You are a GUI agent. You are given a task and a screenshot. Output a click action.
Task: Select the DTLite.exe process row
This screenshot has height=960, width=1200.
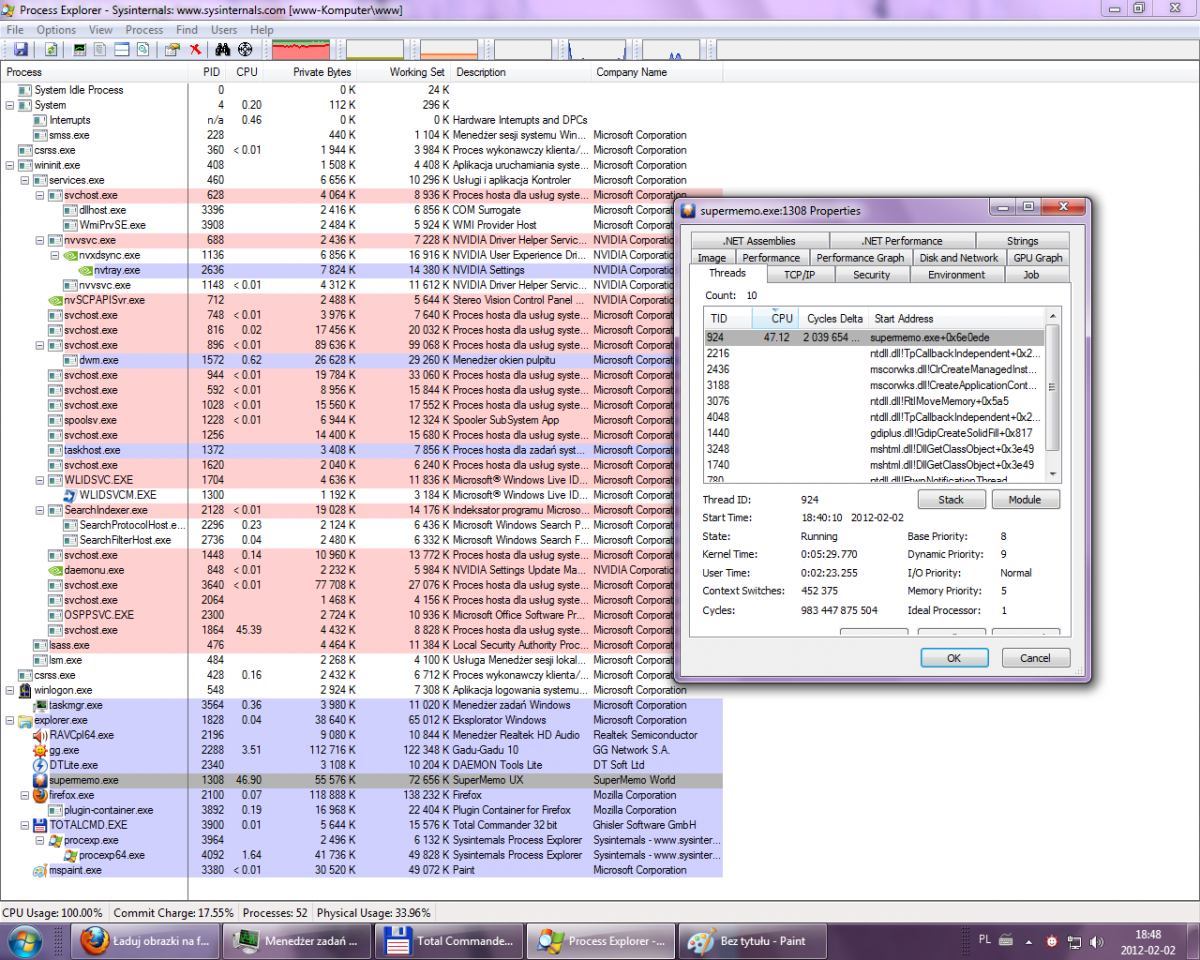[x=361, y=765]
